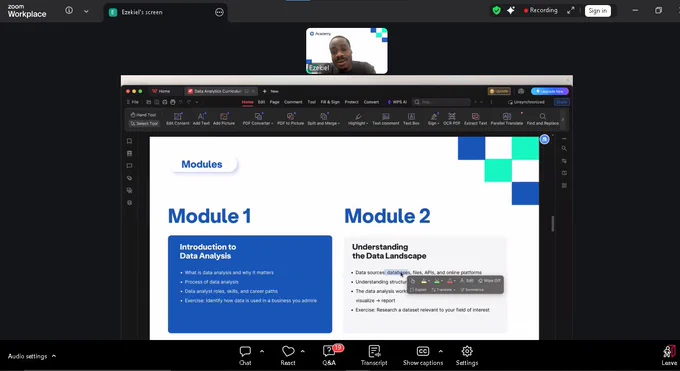This screenshot has width=680, height=371.
Task: Open the Tool ribbon tab
Action: pos(311,102)
